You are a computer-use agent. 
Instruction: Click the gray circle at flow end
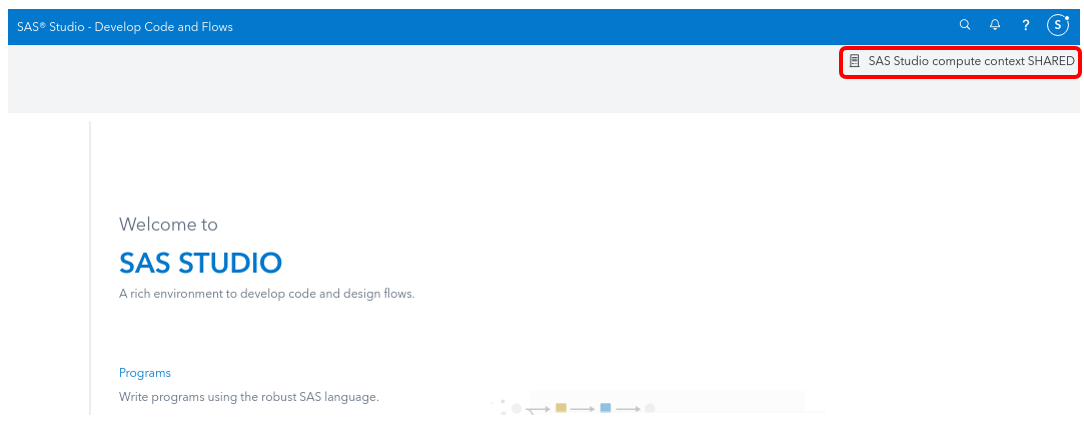point(650,409)
